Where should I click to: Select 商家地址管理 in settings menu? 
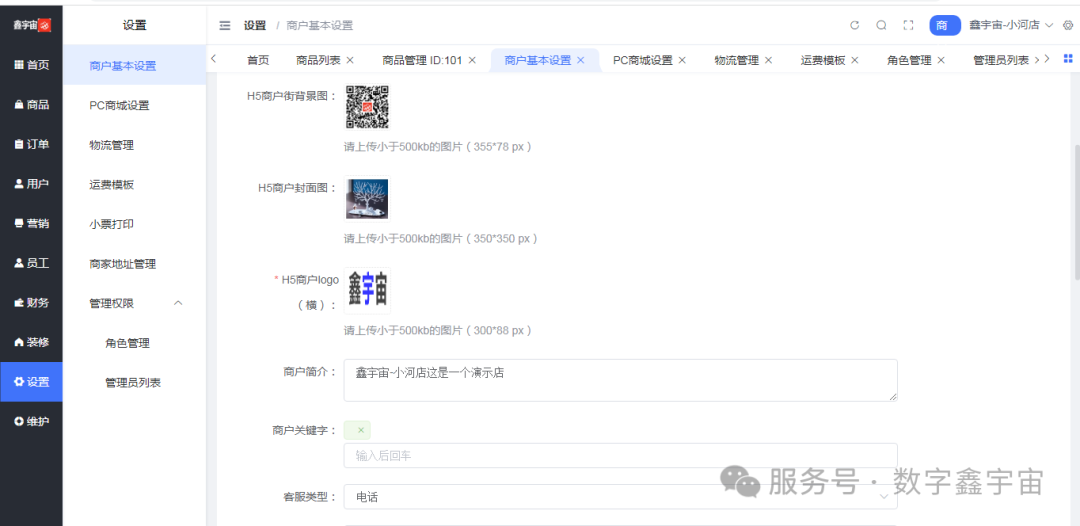pyautogui.click(x=134, y=264)
